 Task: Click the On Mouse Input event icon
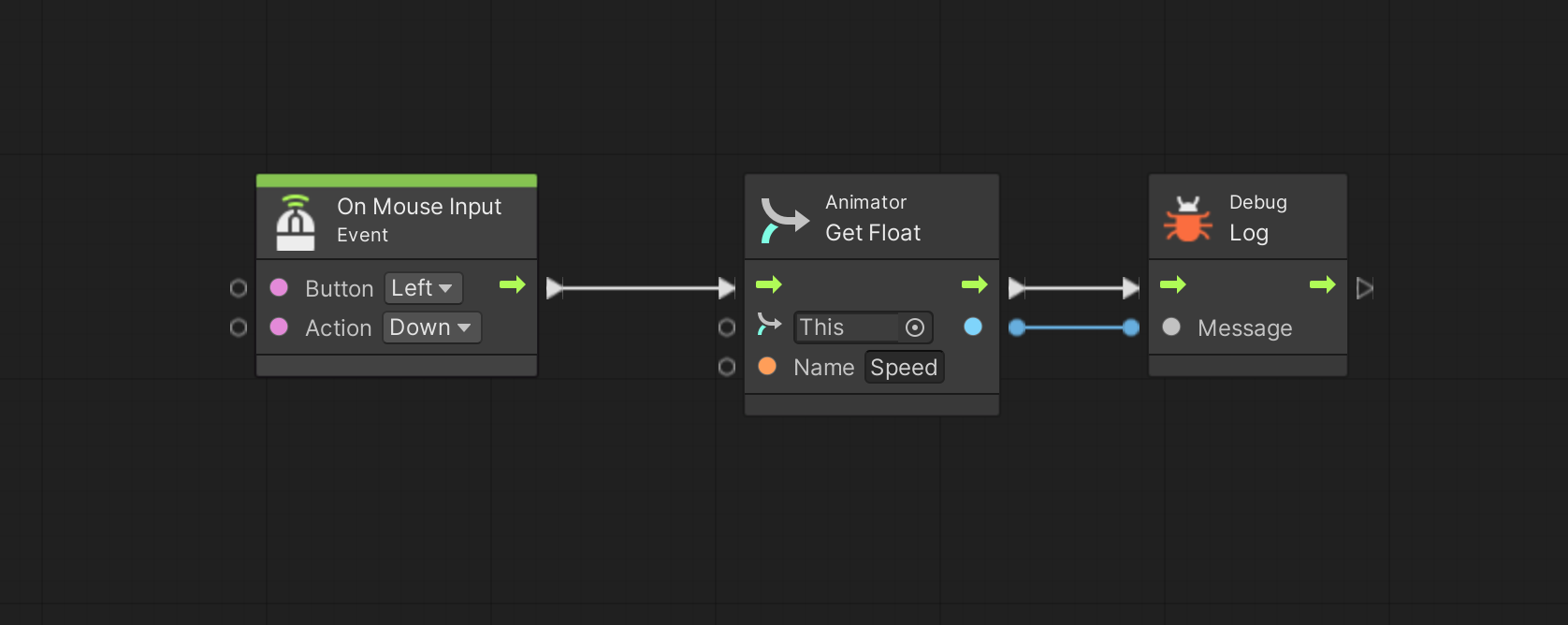(x=296, y=223)
